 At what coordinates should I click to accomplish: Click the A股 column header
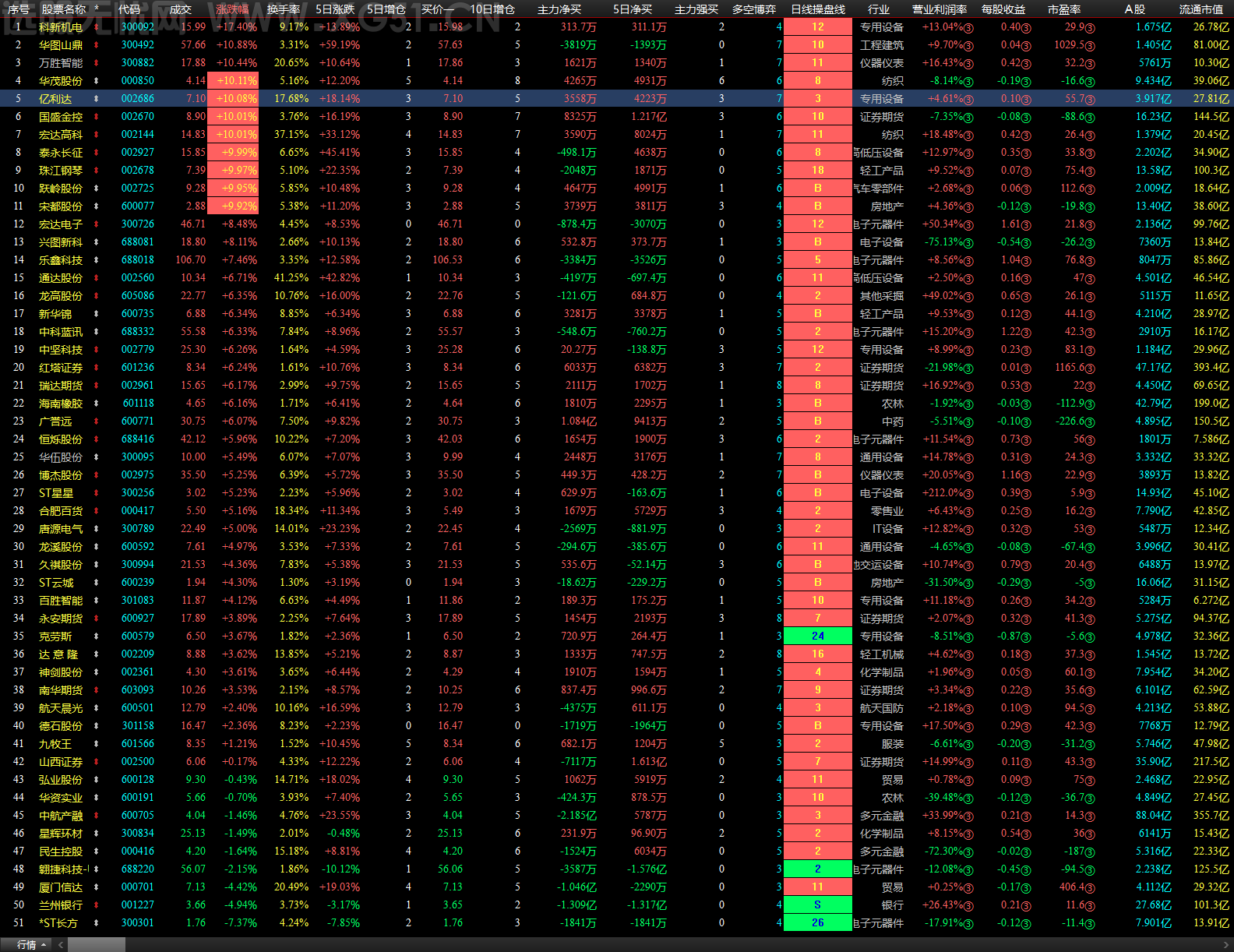tap(1135, 9)
